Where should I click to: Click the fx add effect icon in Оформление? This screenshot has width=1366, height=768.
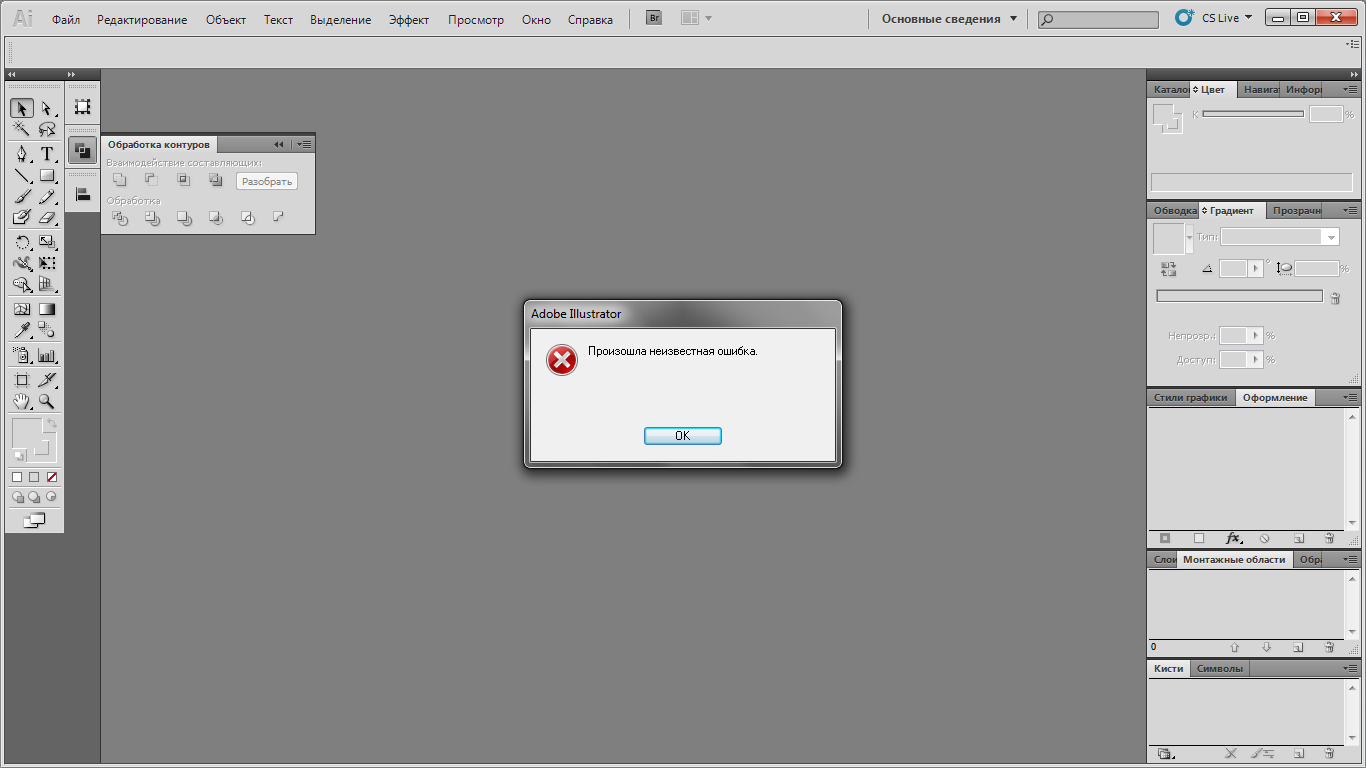click(1233, 538)
